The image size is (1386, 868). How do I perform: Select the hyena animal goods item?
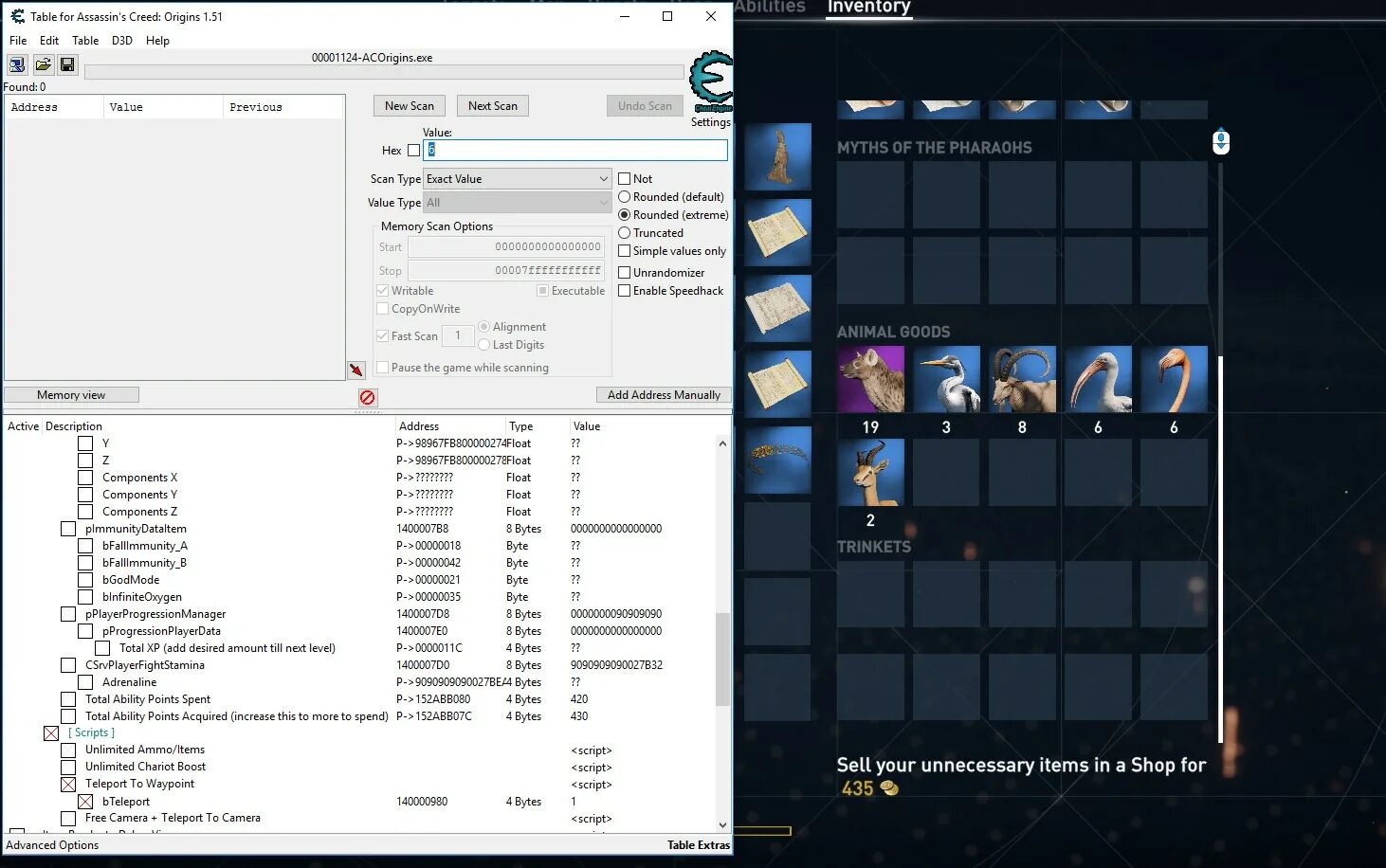point(870,379)
